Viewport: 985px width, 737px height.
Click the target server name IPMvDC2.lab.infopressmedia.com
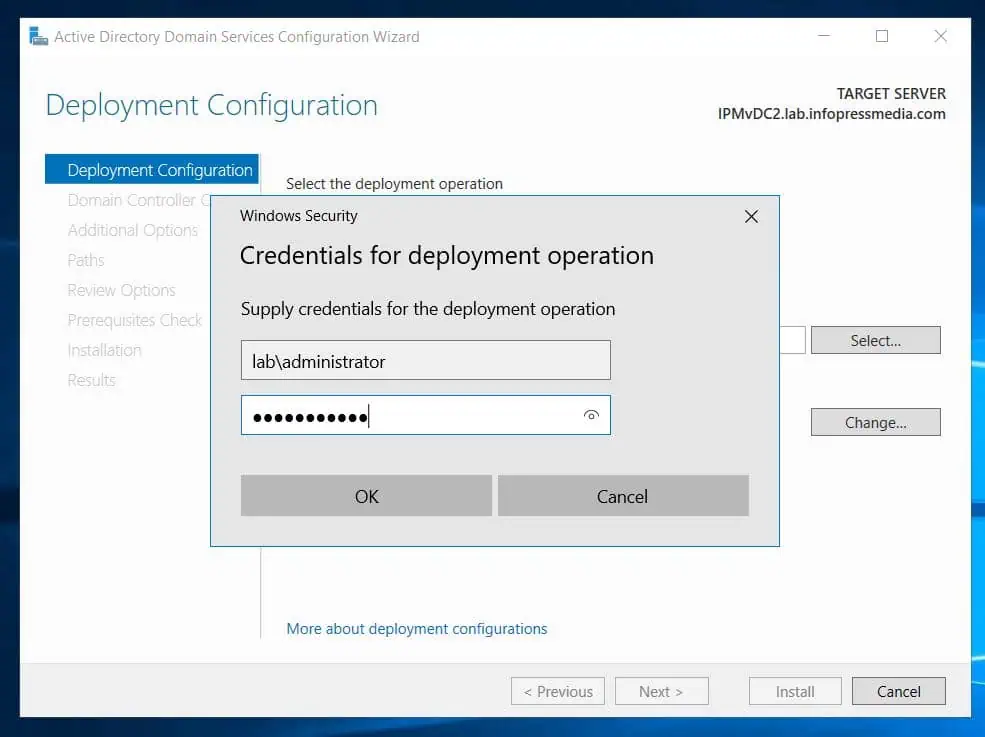pos(832,114)
